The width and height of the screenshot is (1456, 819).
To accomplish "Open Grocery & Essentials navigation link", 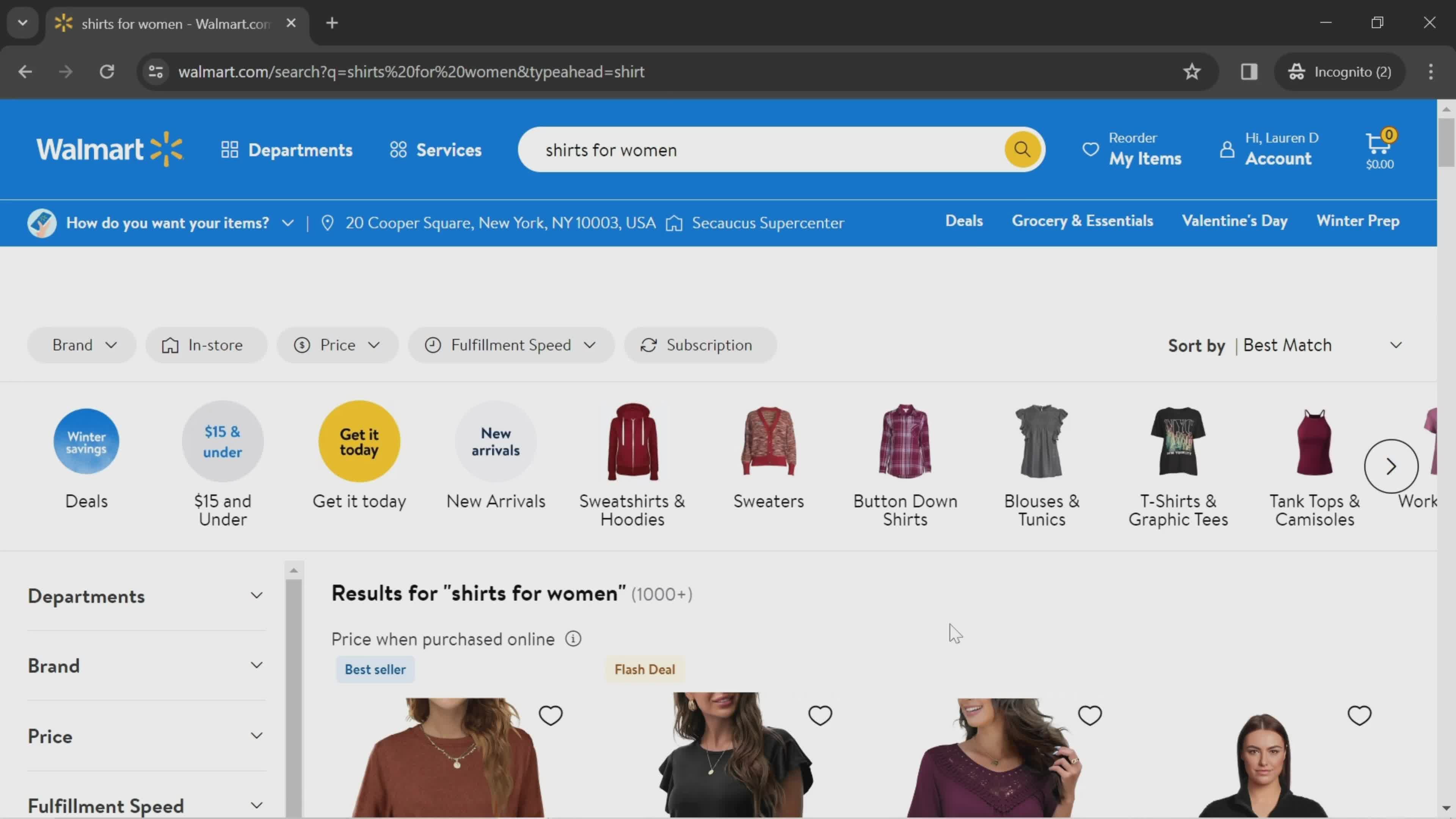I will click(x=1082, y=221).
